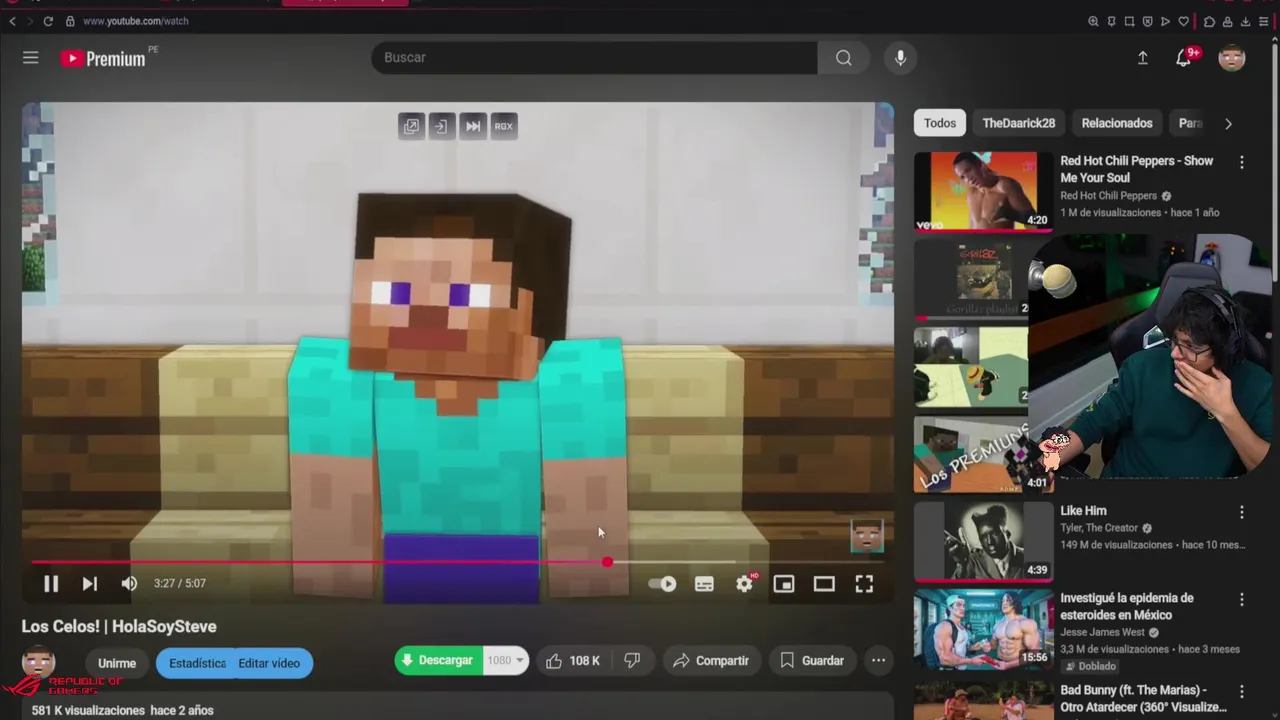Image resolution: width=1280 pixels, height=720 pixels.
Task: Click the Compartir share button
Action: 711,661
